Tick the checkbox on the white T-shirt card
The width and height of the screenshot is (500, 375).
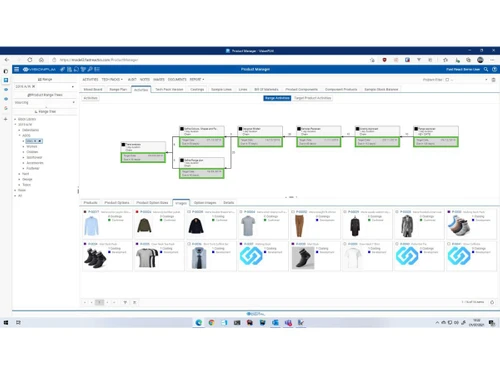[345, 244]
